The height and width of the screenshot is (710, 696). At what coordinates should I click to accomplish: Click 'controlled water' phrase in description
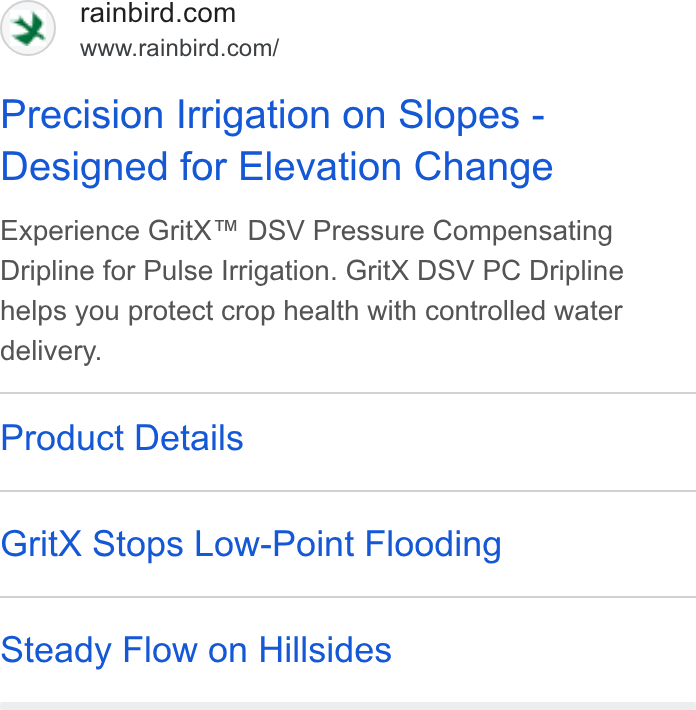524,311
